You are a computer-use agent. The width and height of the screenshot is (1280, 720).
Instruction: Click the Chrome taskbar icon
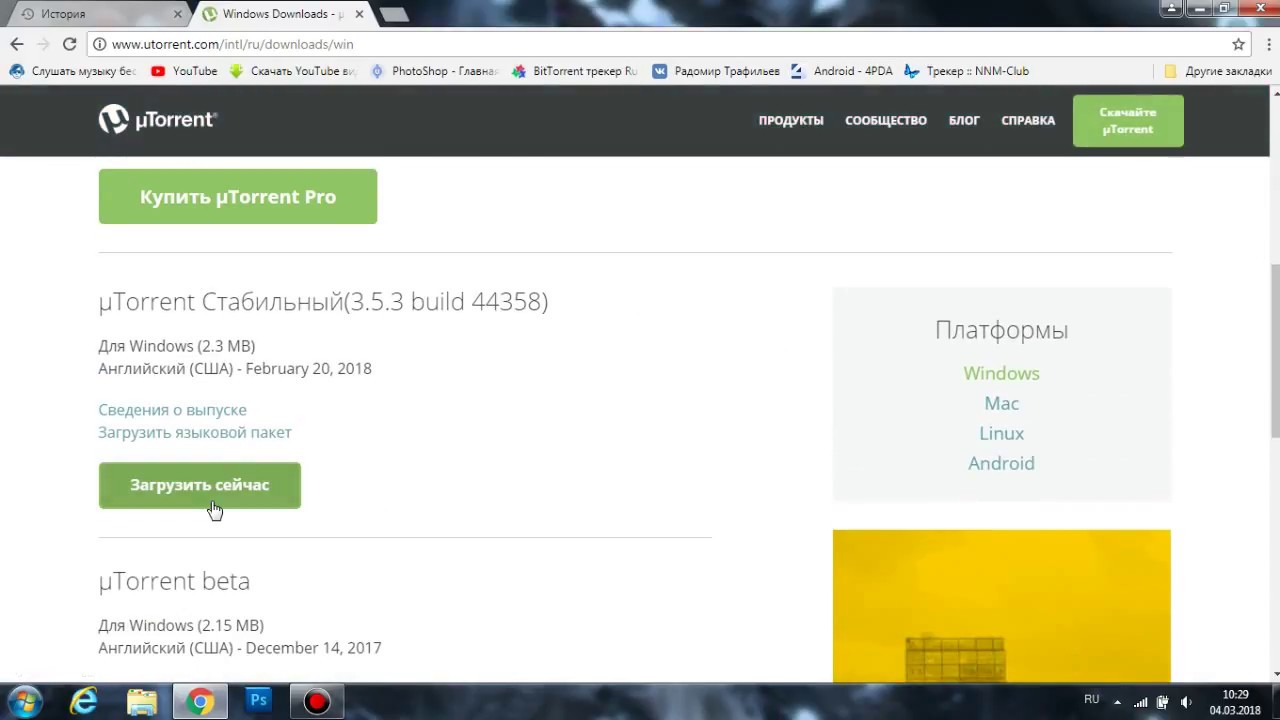[200, 701]
